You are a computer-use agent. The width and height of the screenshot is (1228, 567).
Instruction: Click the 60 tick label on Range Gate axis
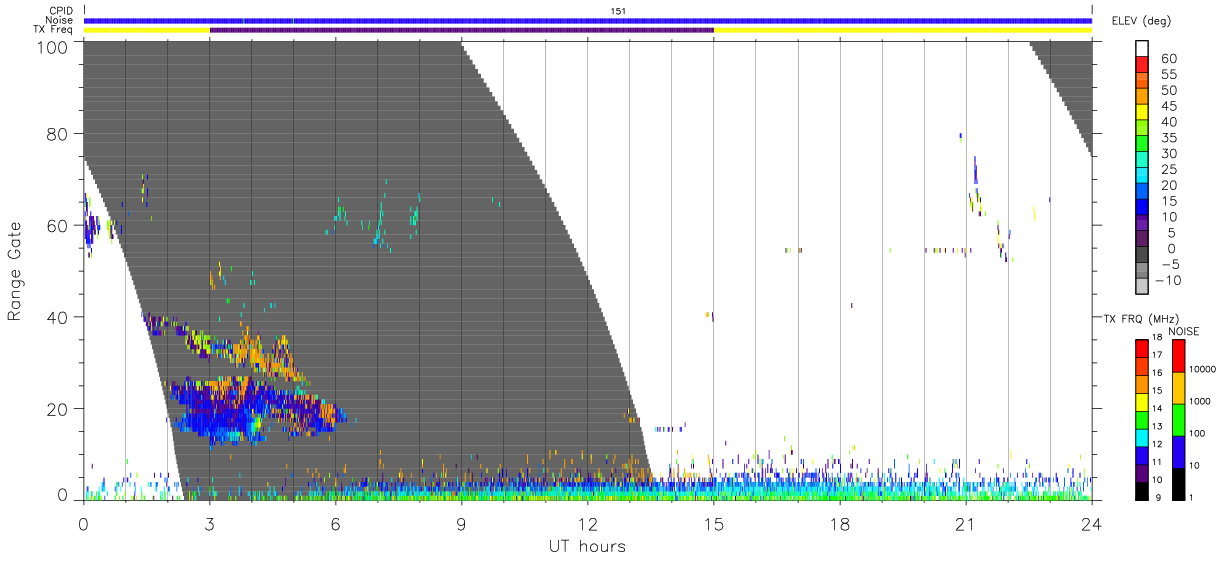point(58,225)
